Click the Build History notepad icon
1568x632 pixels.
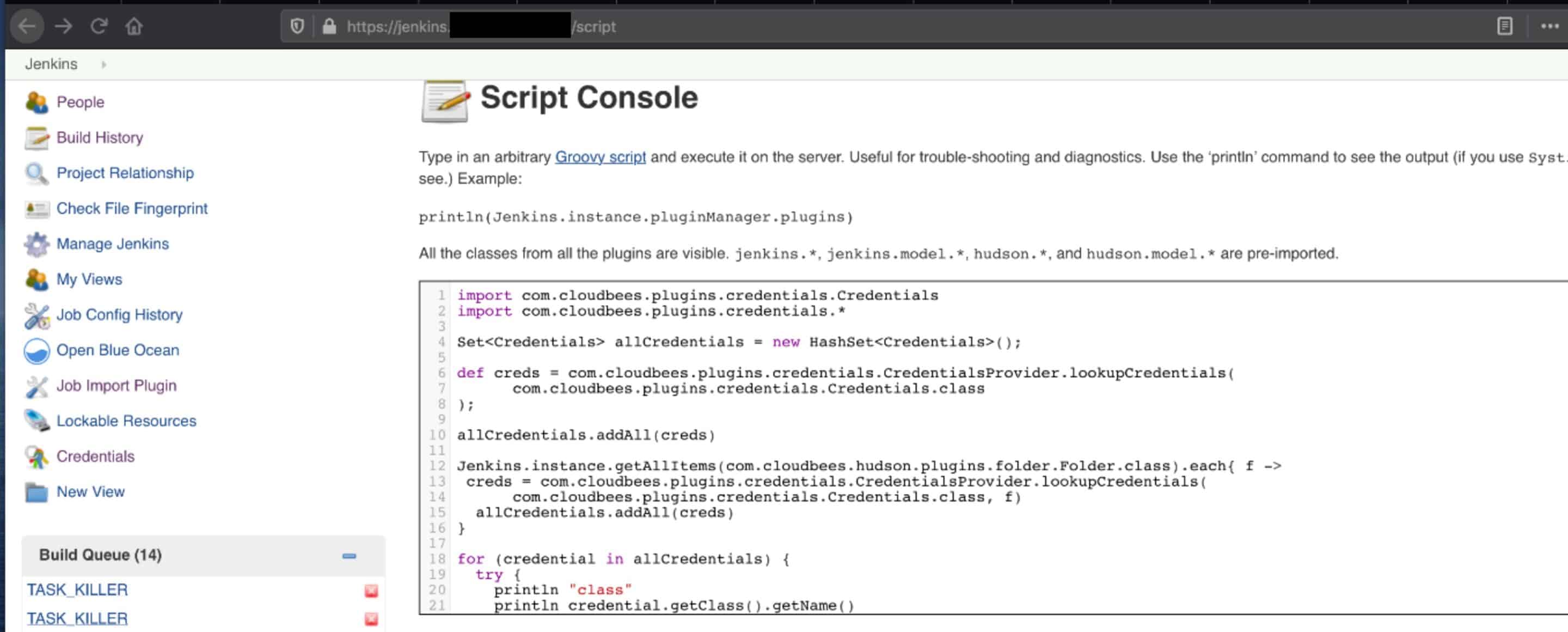click(36, 138)
